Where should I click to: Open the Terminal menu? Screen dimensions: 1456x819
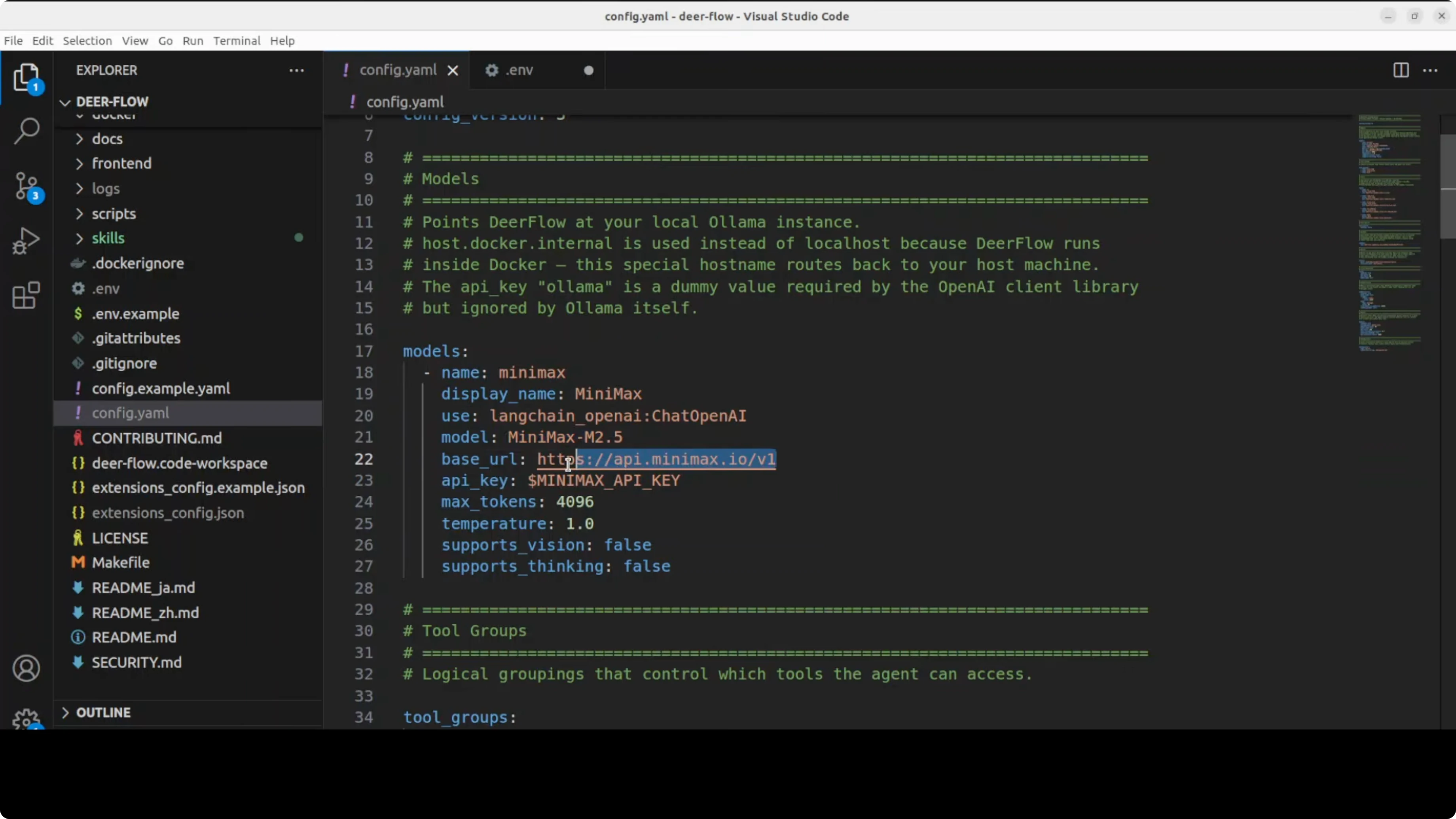(x=236, y=41)
